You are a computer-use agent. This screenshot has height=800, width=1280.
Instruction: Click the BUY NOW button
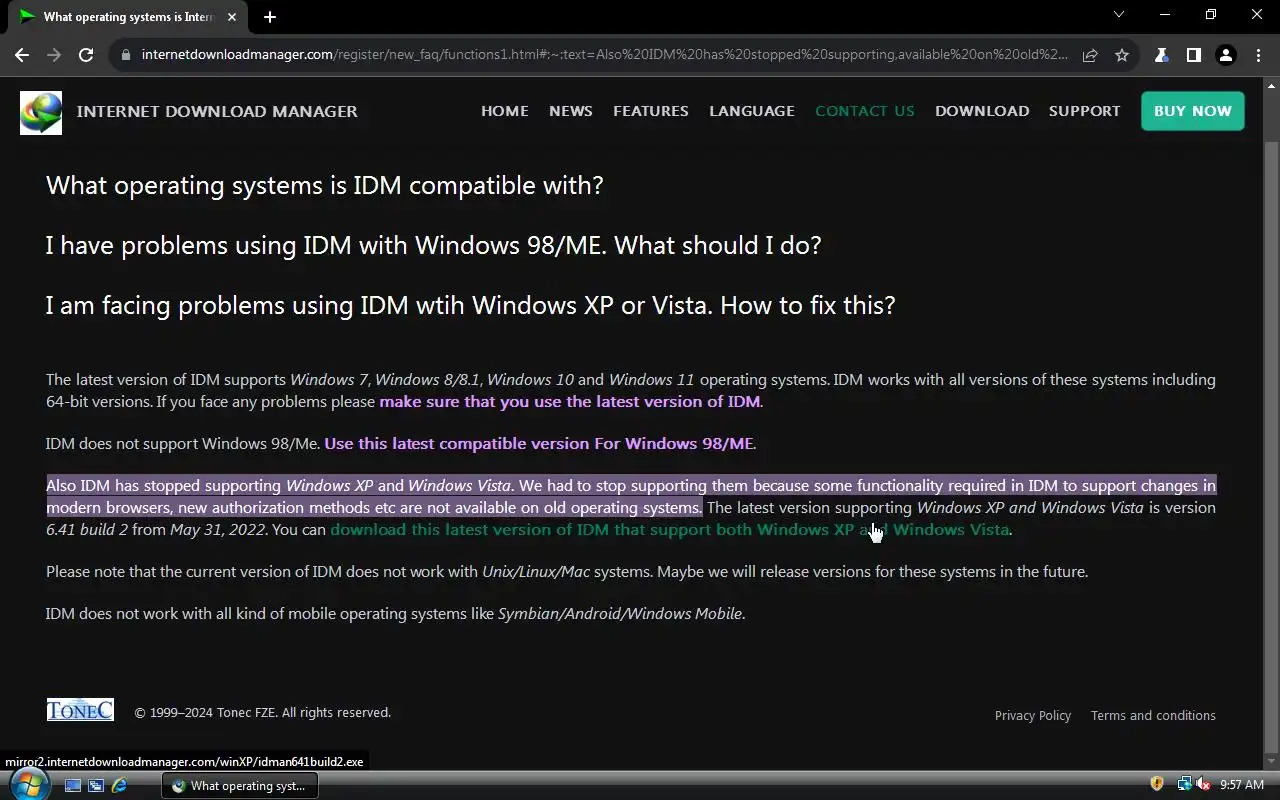[x=1193, y=111]
